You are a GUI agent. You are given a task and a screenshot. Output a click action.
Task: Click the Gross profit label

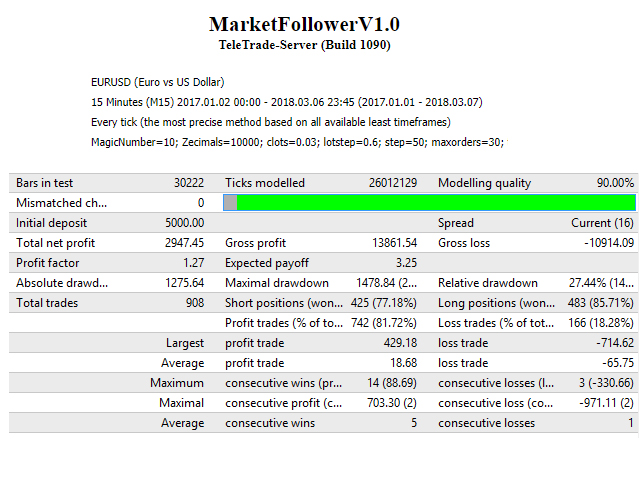pyautogui.click(x=256, y=243)
